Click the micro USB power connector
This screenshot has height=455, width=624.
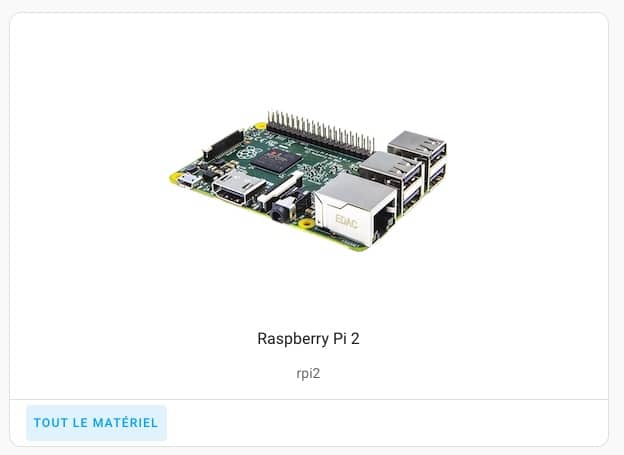pos(189,181)
